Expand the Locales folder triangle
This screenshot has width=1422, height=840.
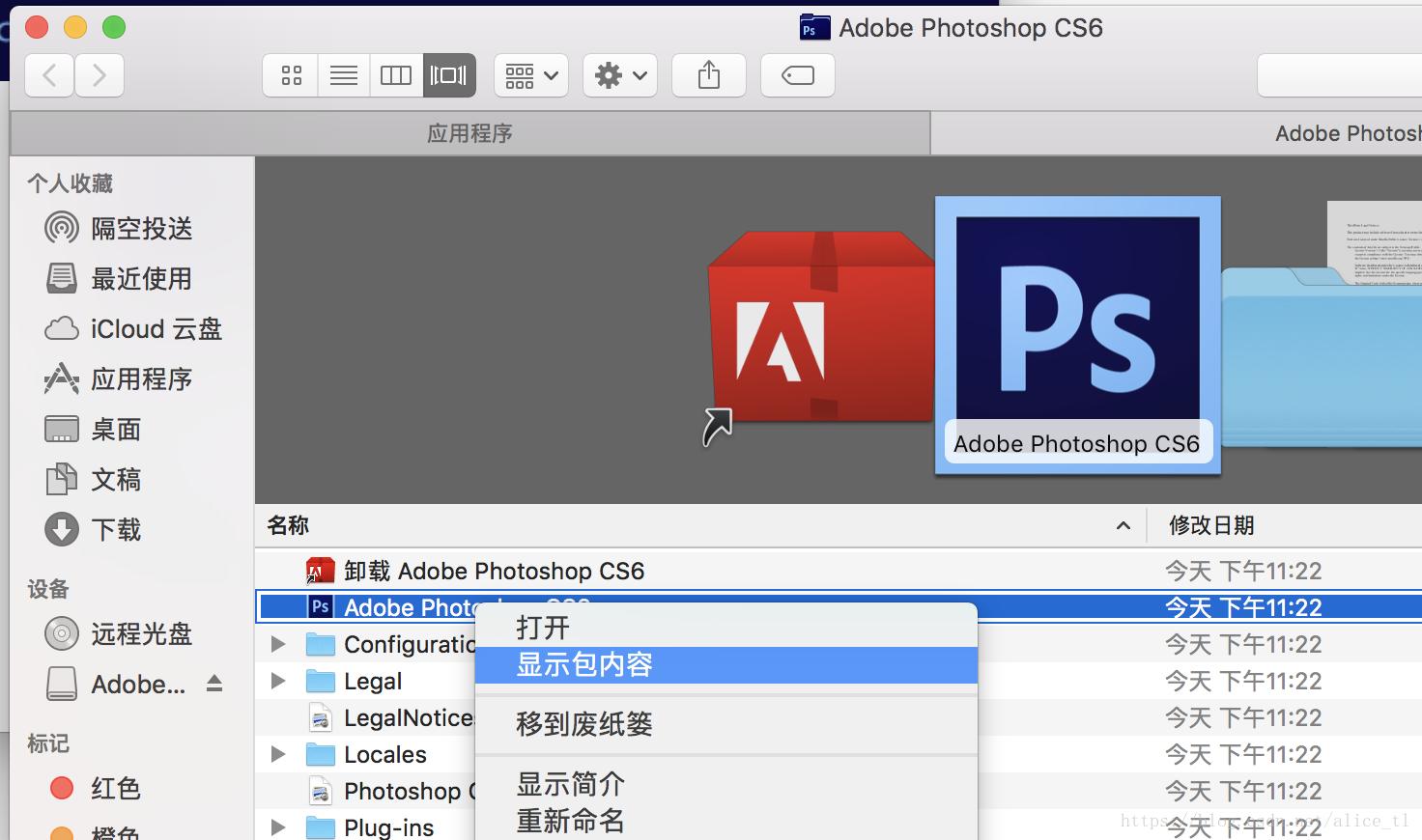tap(278, 754)
